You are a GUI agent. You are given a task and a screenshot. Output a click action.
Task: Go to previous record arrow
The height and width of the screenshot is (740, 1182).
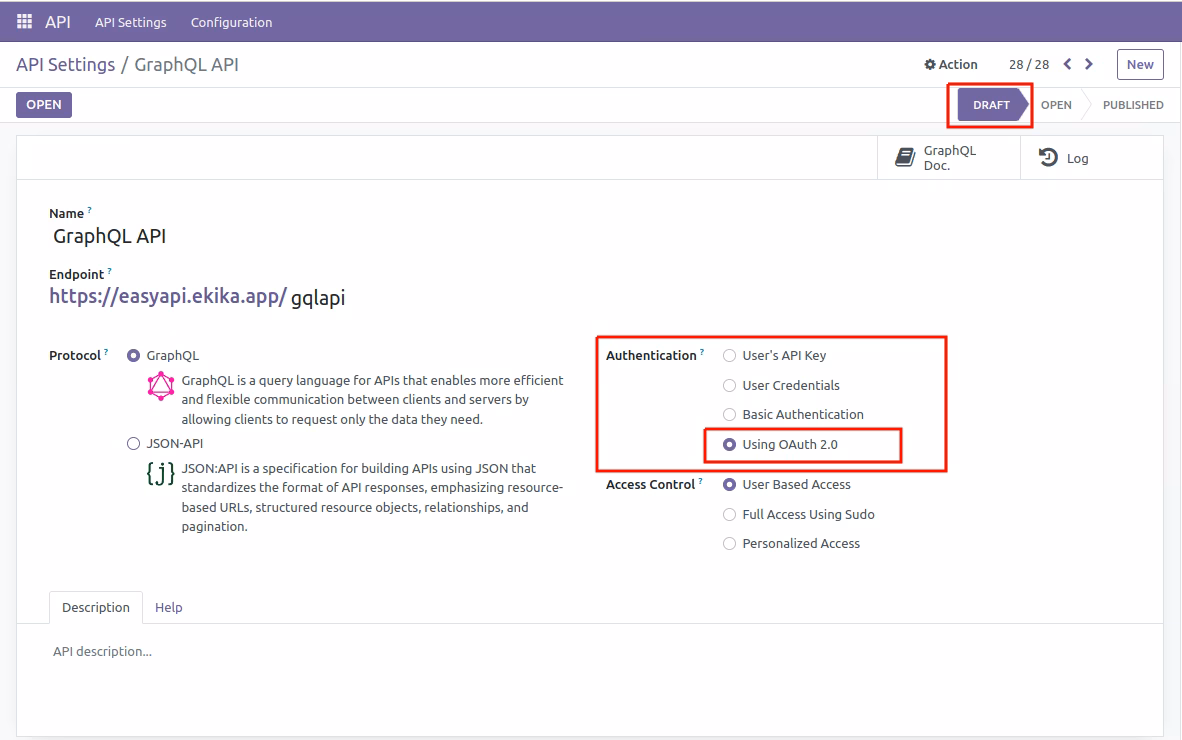[x=1067, y=64]
